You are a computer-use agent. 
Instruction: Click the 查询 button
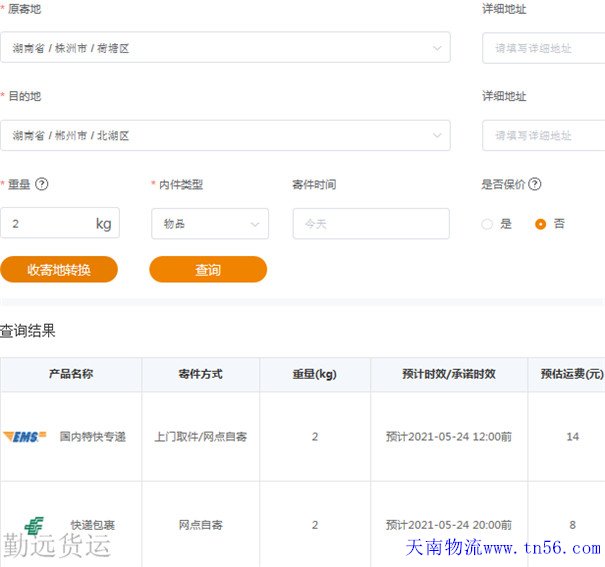(208, 270)
